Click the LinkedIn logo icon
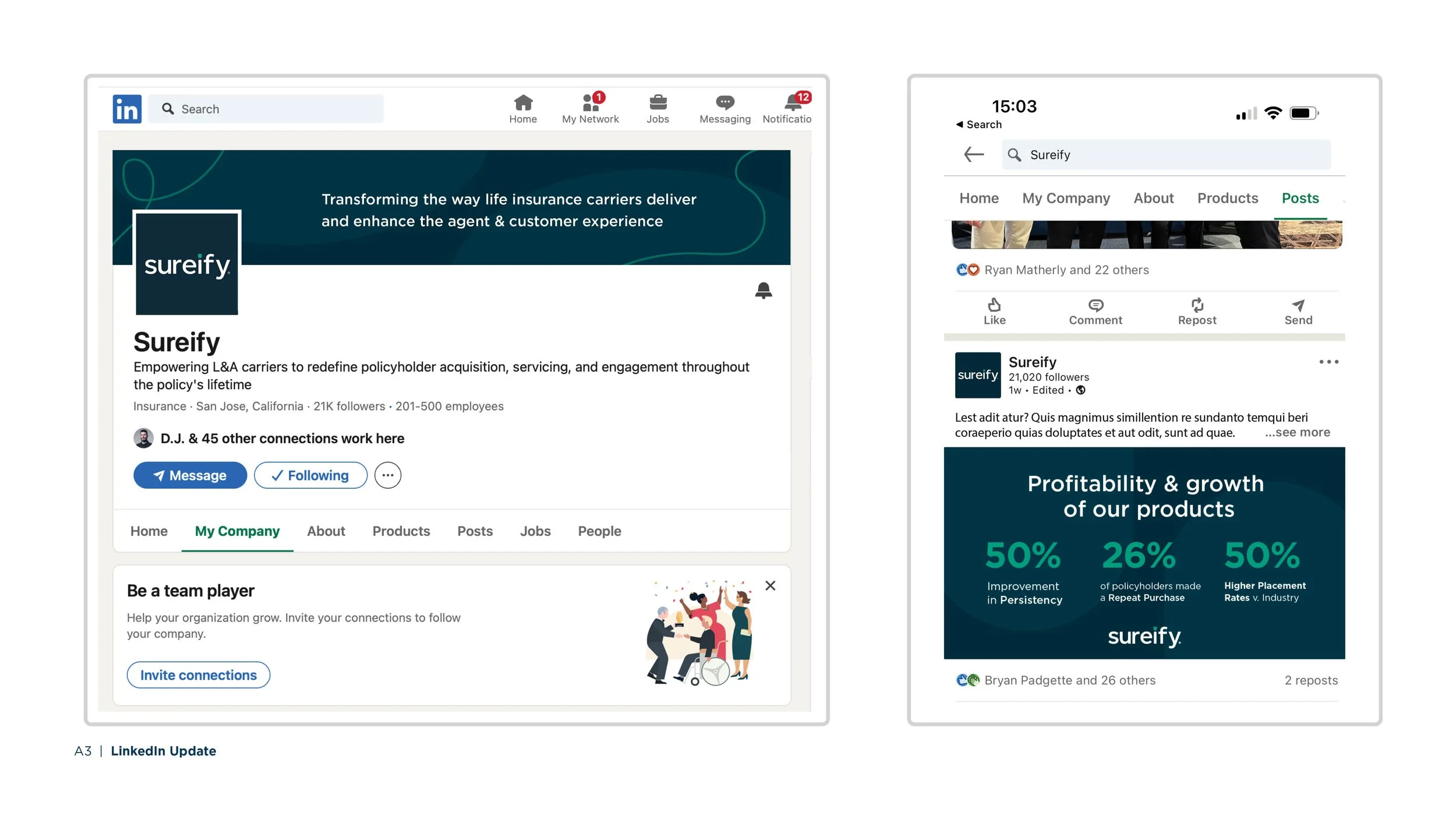This screenshot has width=1456, height=819. [127, 109]
